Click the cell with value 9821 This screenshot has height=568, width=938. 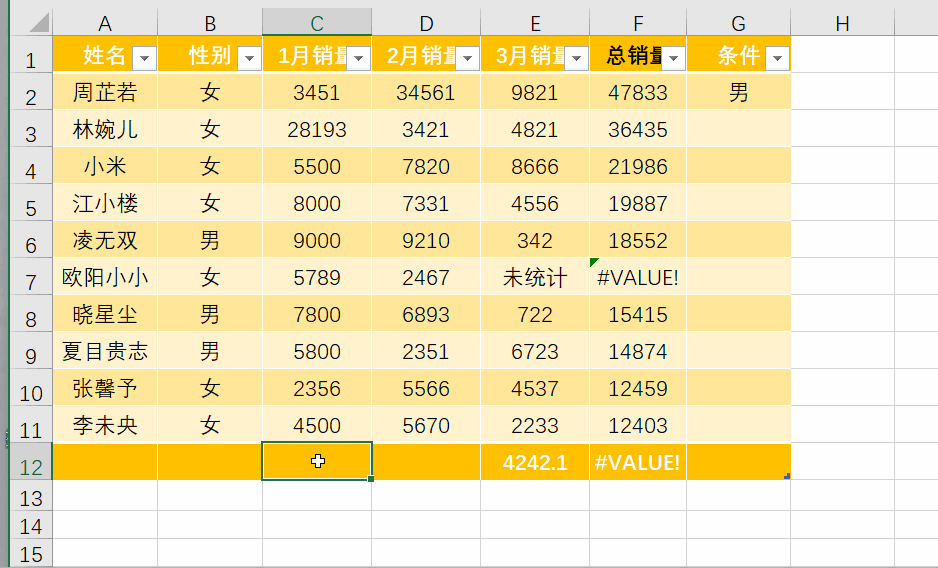535,92
